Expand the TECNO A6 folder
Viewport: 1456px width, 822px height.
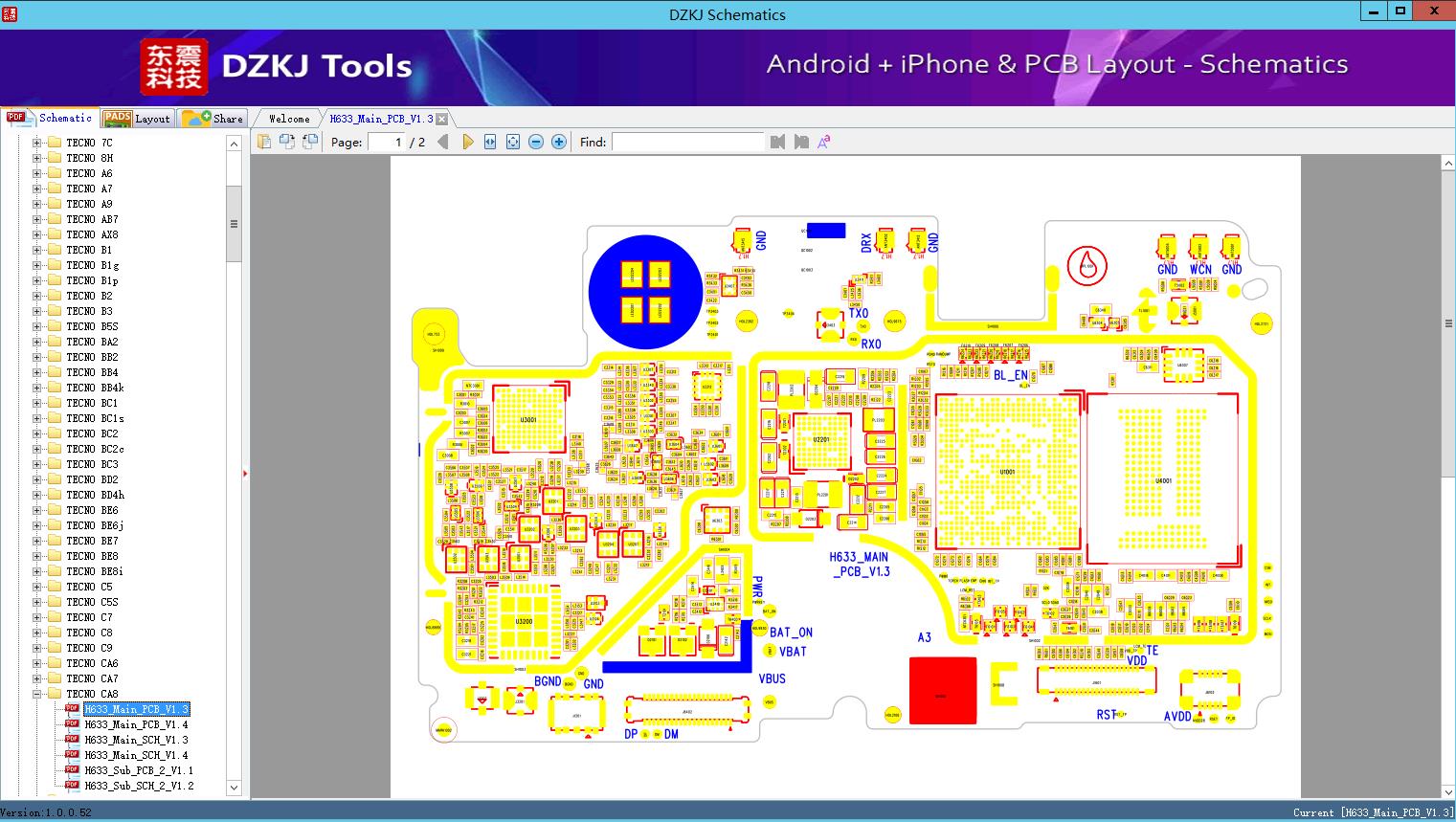click(37, 173)
